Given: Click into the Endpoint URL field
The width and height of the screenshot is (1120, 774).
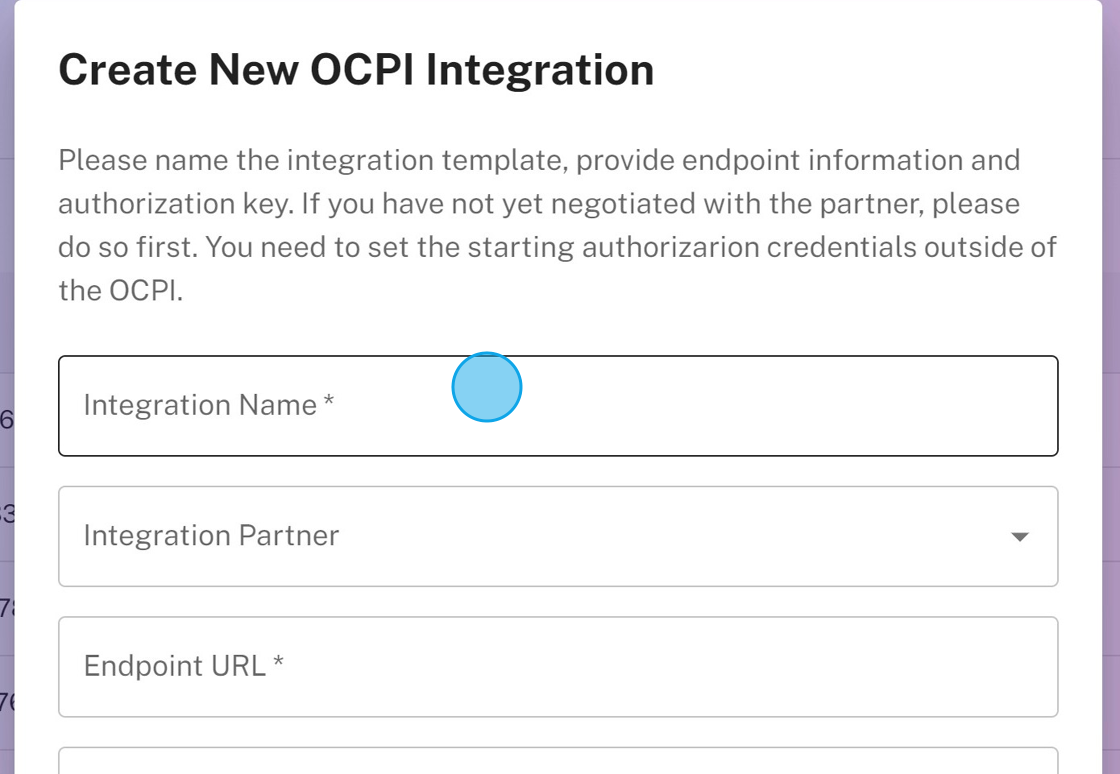Looking at the screenshot, I should click(558, 666).
